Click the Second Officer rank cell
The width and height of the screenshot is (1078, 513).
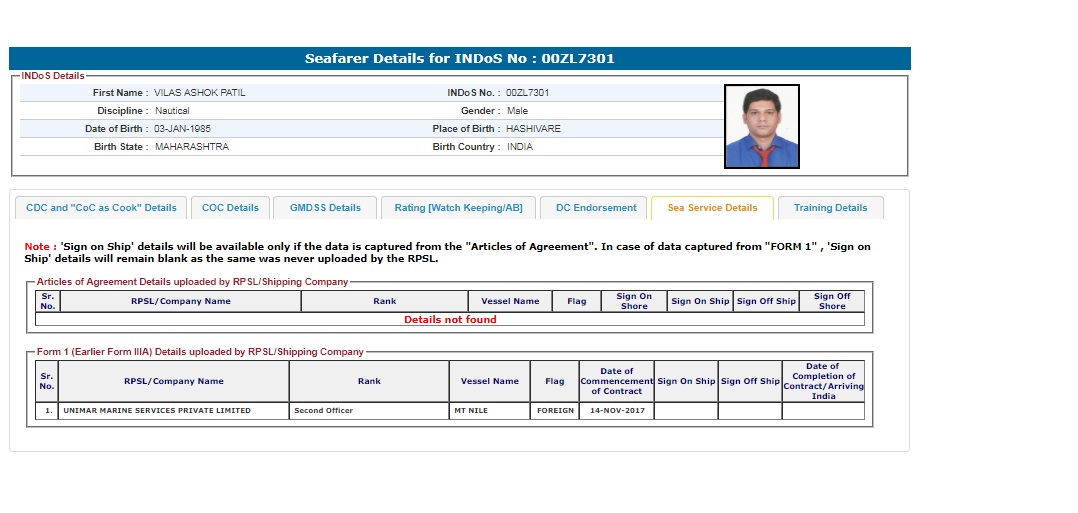[323, 411]
